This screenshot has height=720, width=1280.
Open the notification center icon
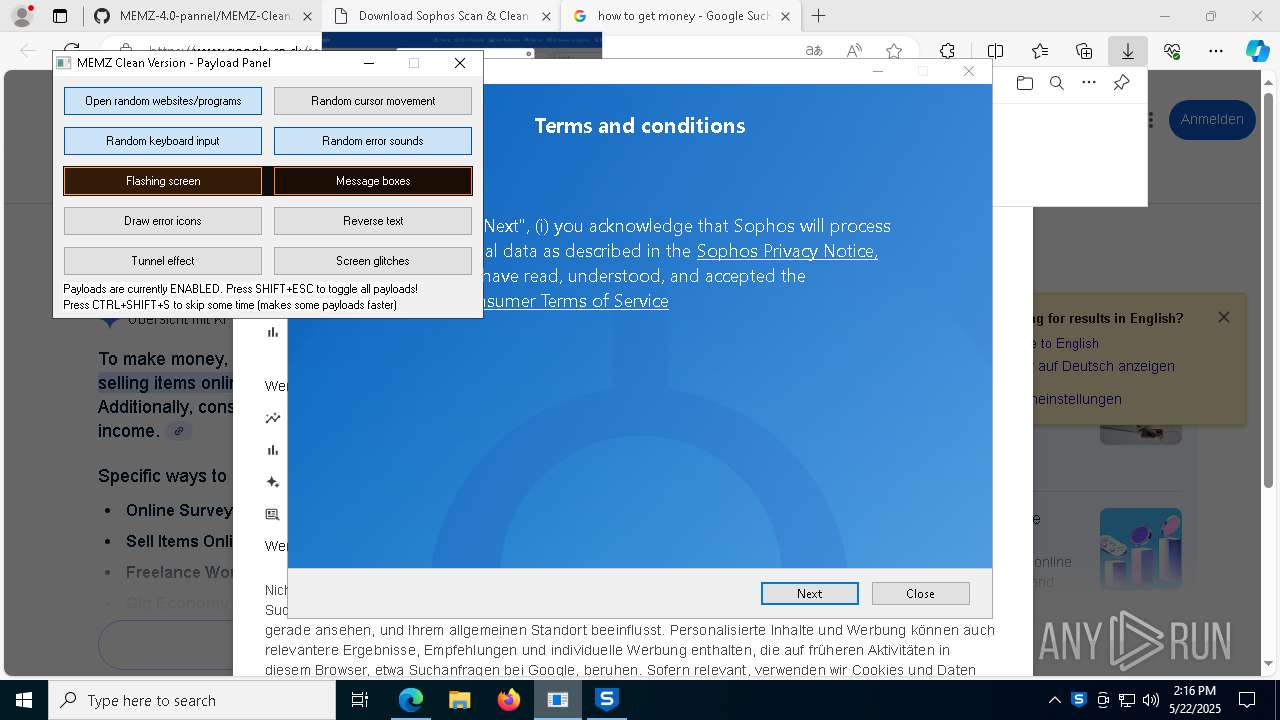1247,701
